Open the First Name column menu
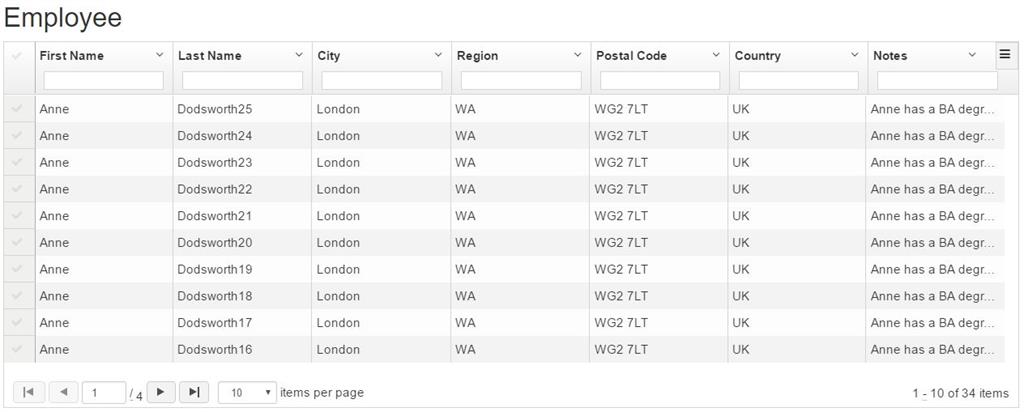Viewport: 1024px width, 412px height. pos(160,55)
